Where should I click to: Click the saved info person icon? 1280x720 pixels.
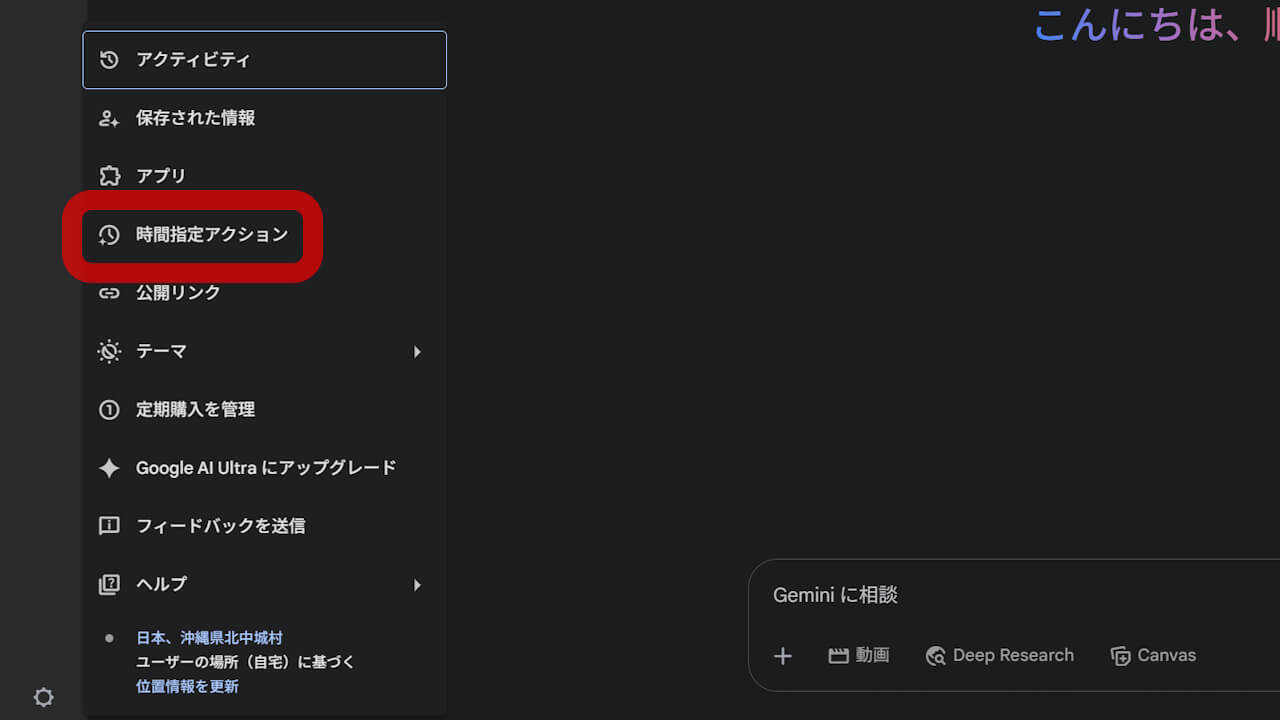click(x=109, y=118)
